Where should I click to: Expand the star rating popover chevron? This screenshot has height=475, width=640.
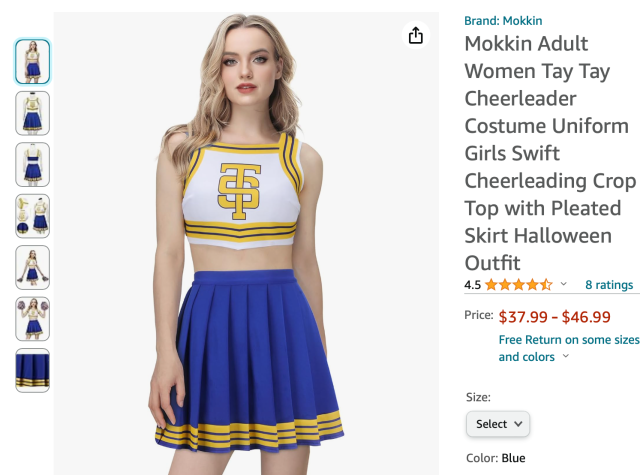(563, 285)
